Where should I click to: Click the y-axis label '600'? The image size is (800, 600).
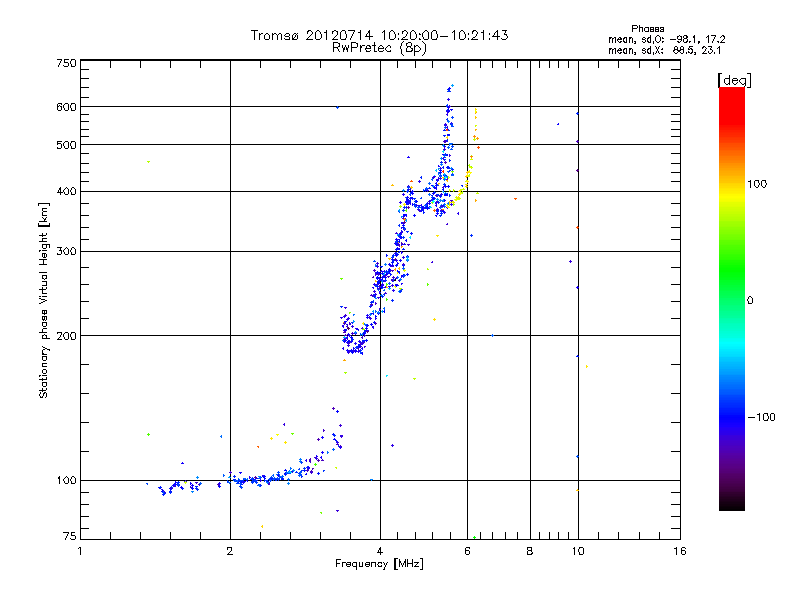point(66,107)
